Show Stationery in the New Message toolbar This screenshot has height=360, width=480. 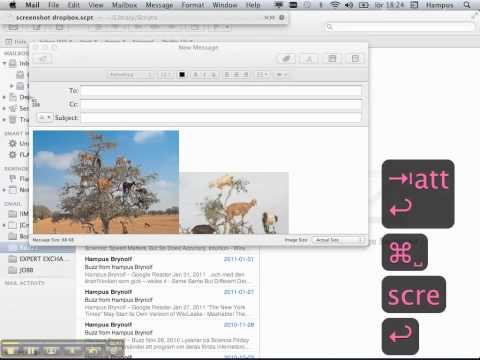355,59
